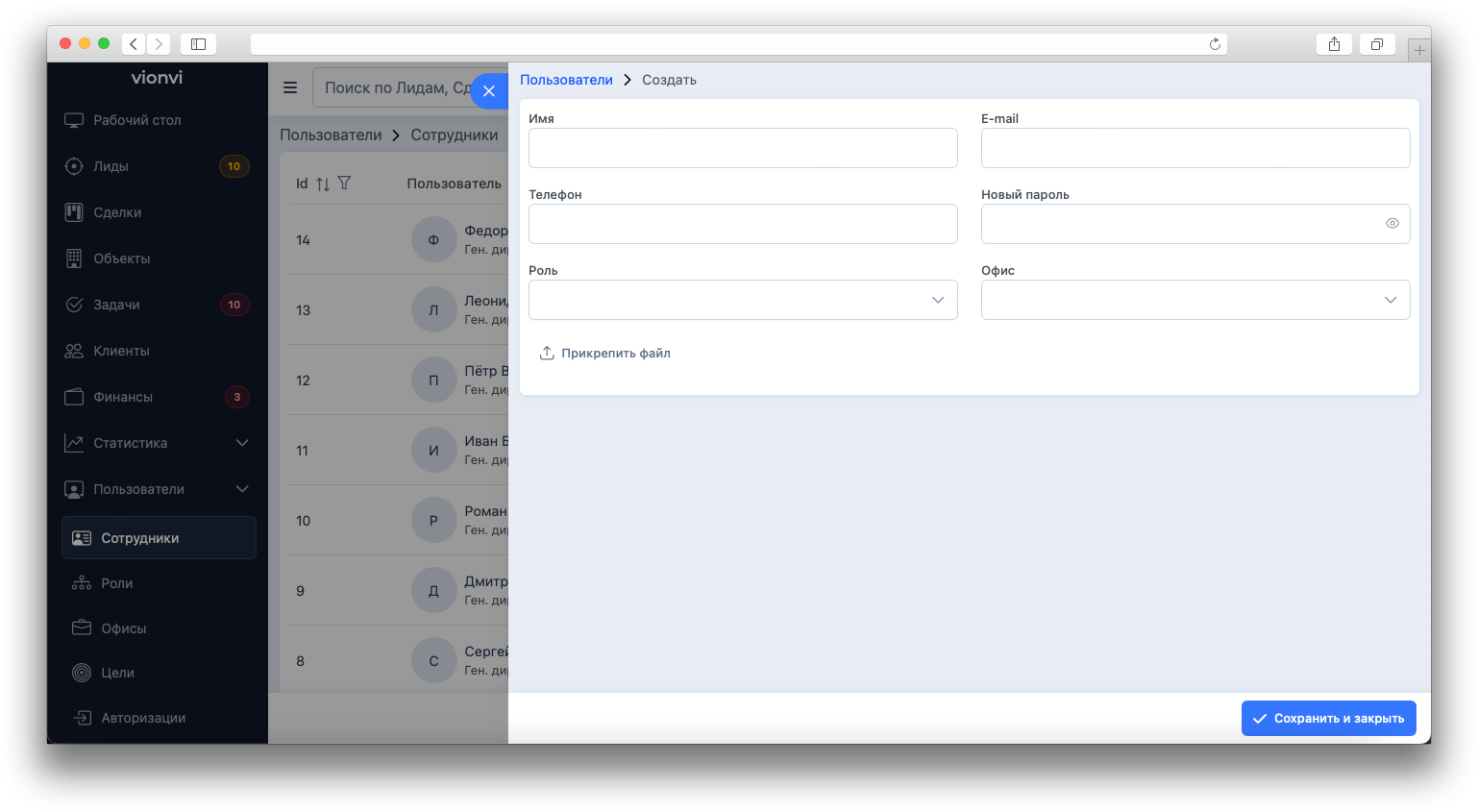Sort the Id column
Image resolution: width=1478 pixels, height=812 pixels.
pos(323,184)
